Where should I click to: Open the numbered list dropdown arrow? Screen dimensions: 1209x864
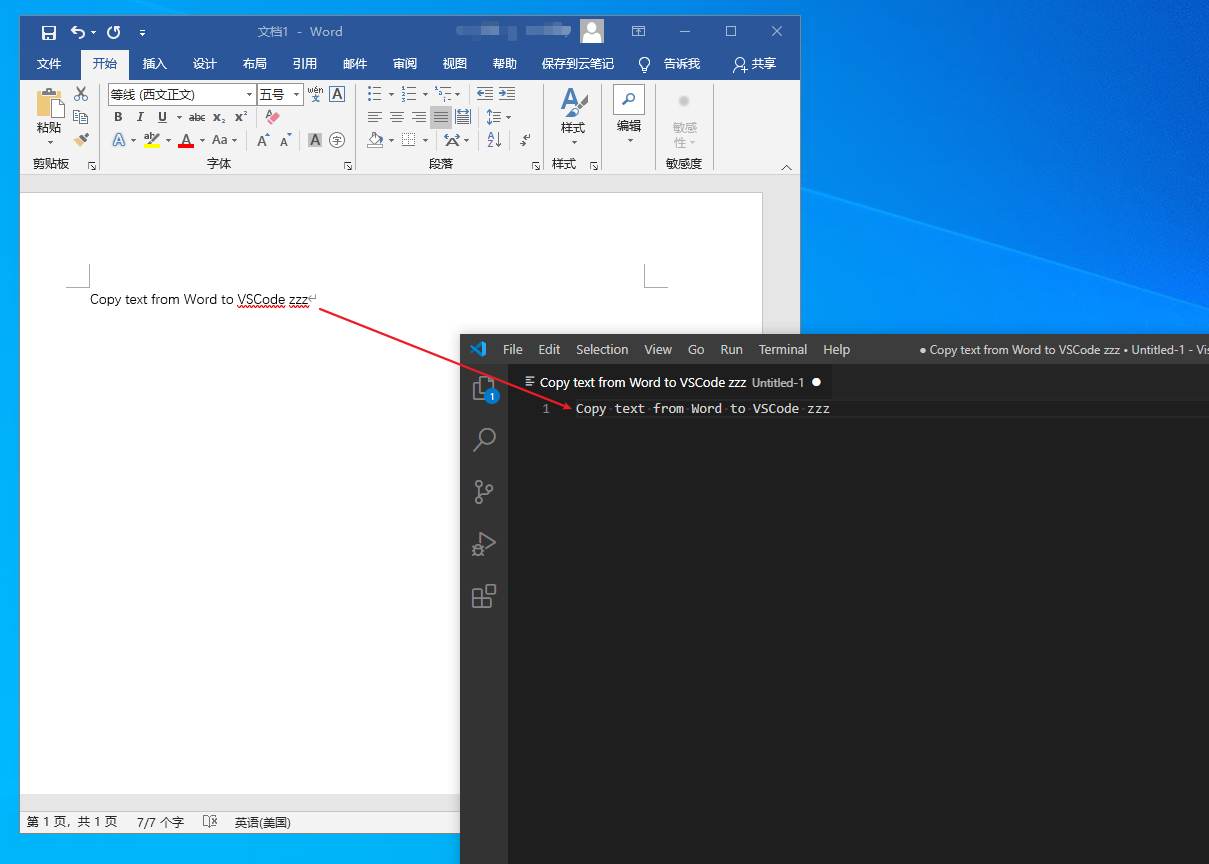click(x=425, y=94)
